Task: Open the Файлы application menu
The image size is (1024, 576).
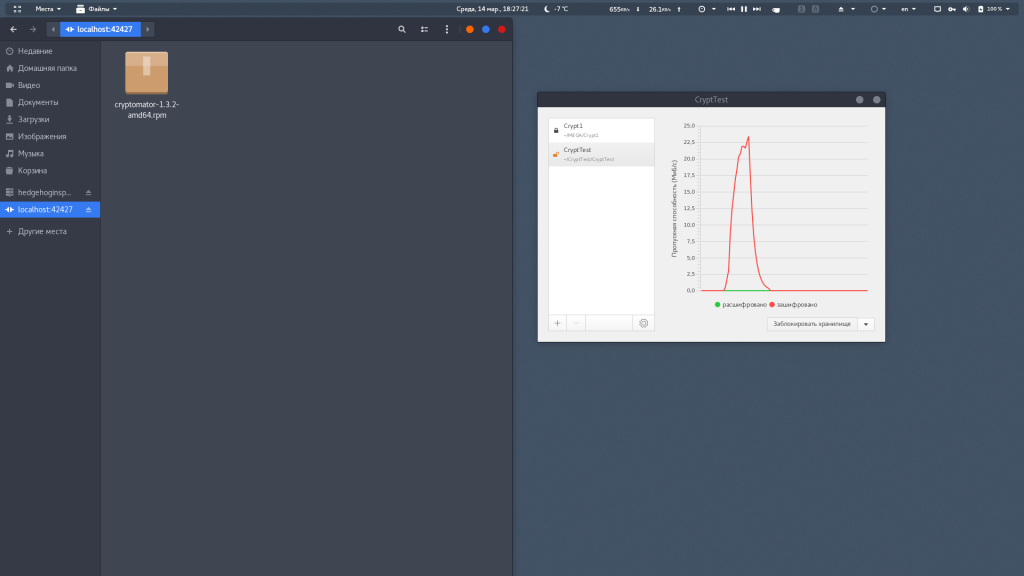Action: pos(97,8)
